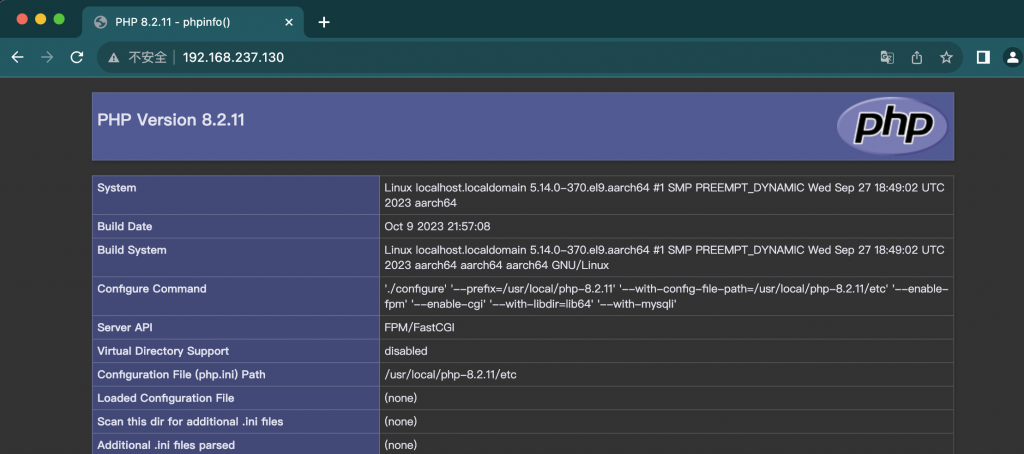Image resolution: width=1024 pixels, height=454 pixels.
Task: Click the PHP logo in the header
Action: click(x=891, y=126)
